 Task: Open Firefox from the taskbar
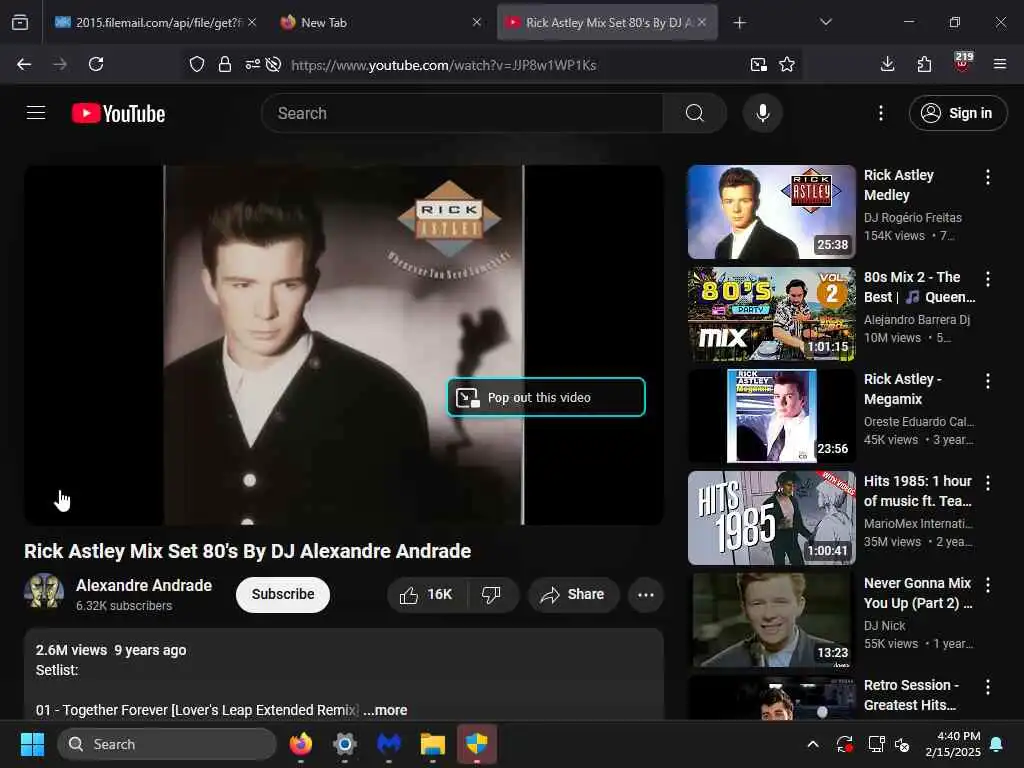point(300,744)
